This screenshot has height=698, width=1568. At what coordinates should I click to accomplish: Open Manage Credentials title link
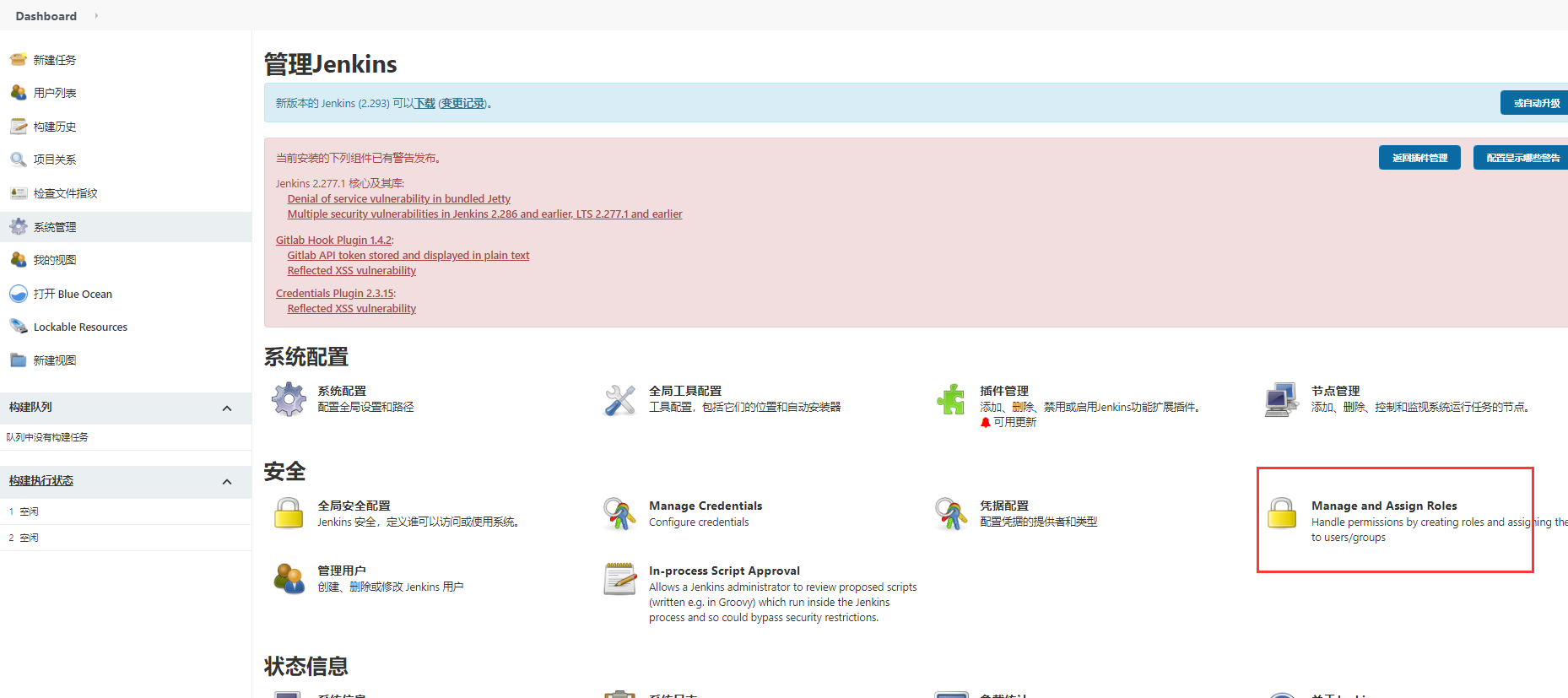[706, 506]
